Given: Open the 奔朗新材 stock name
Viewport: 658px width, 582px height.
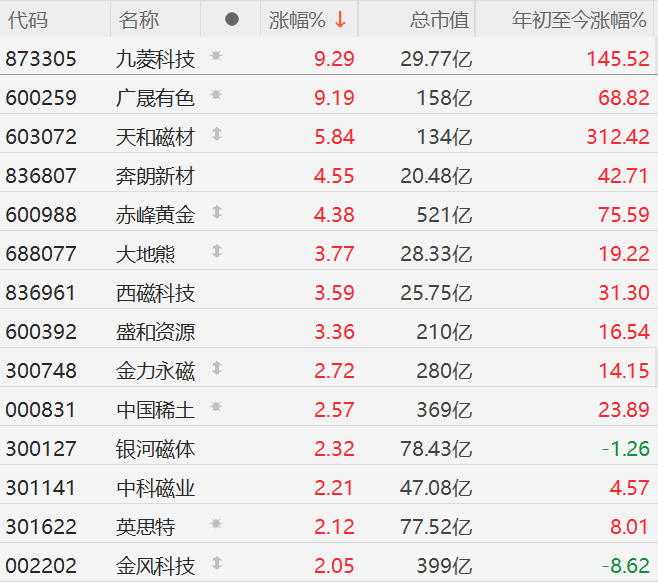Looking at the screenshot, I should (155, 176).
